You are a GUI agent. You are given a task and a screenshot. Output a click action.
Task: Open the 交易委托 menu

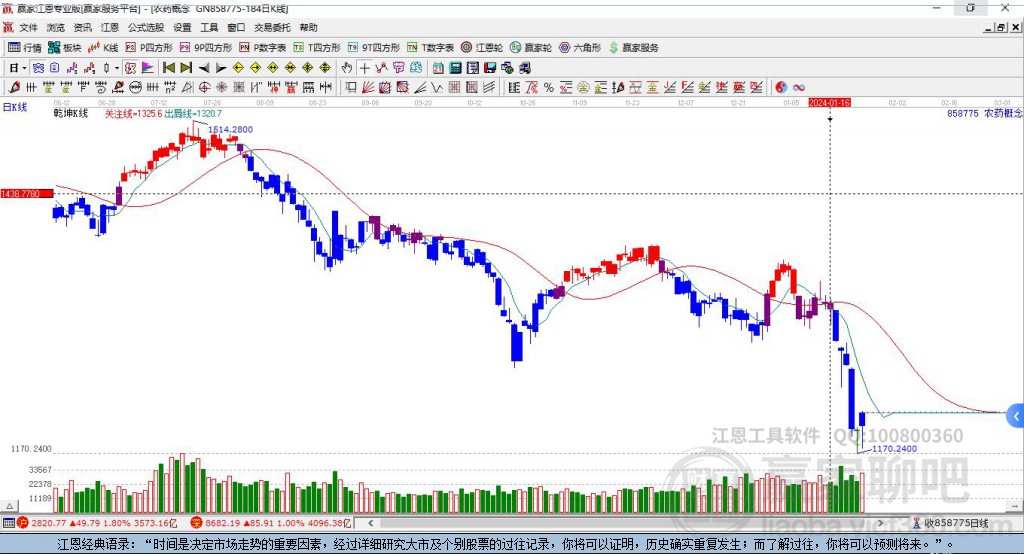(x=272, y=27)
